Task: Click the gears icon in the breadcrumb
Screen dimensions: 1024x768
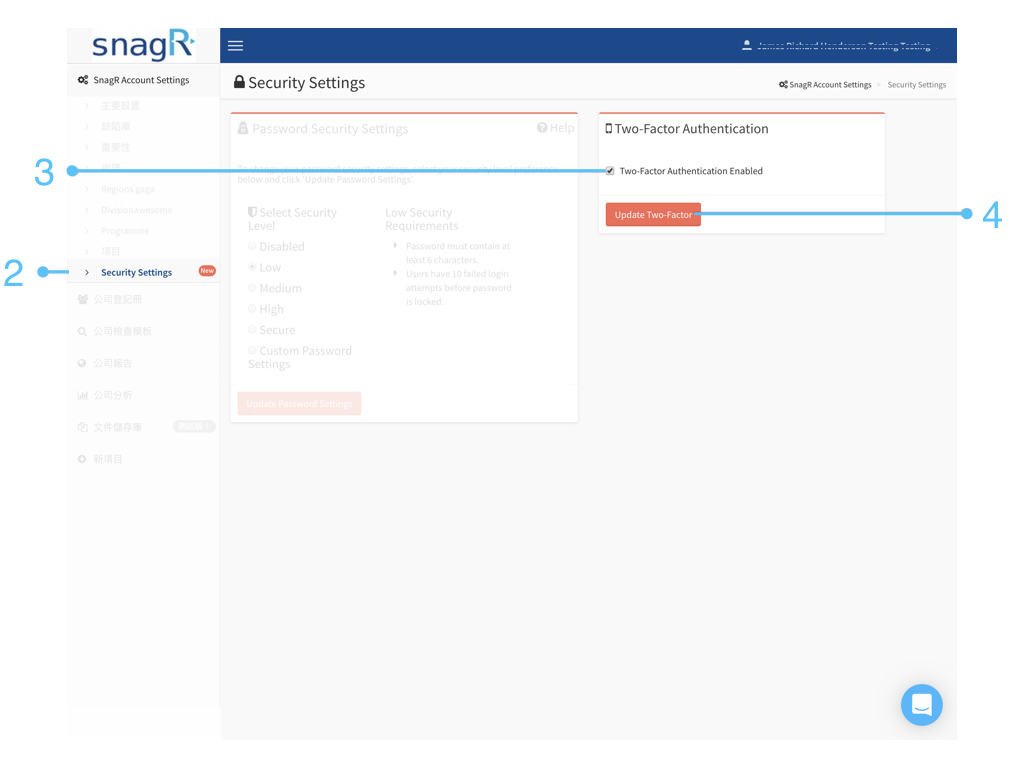Action: [x=783, y=84]
